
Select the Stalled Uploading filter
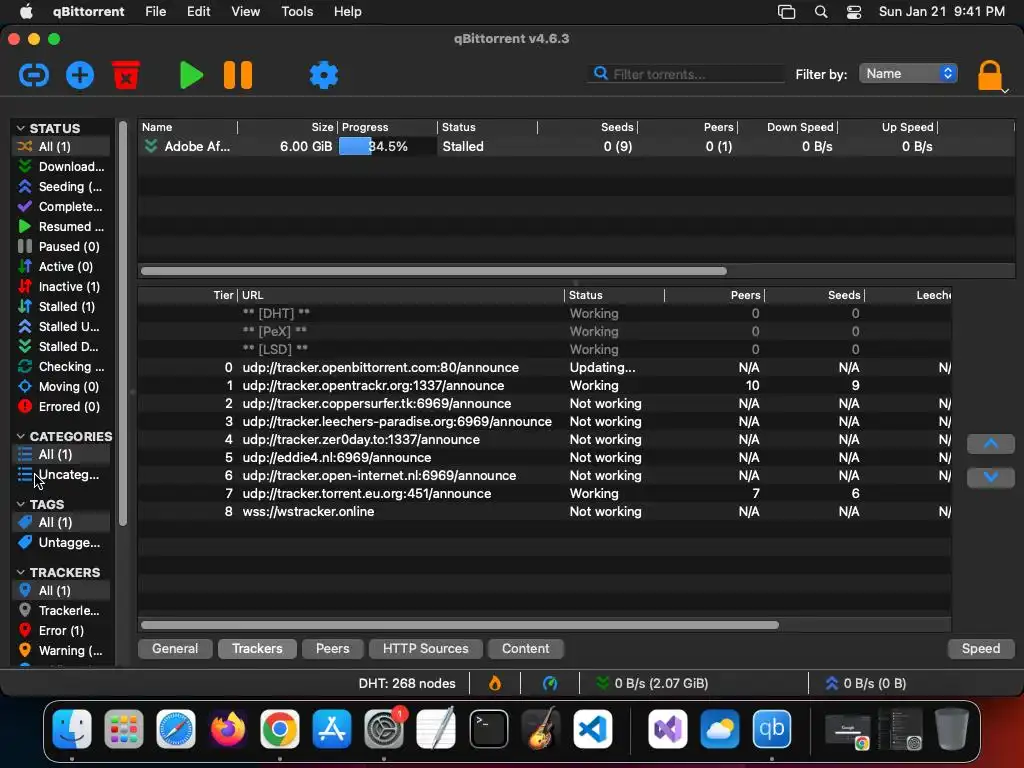61,327
